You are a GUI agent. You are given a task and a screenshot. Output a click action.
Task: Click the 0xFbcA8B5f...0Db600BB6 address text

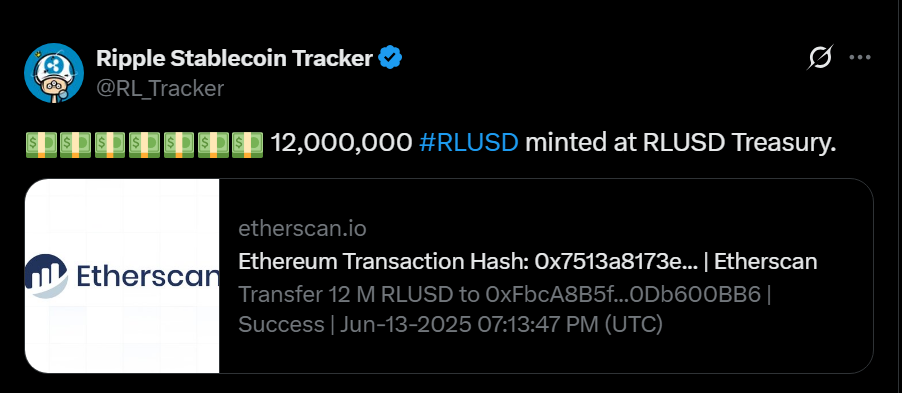tap(623, 295)
